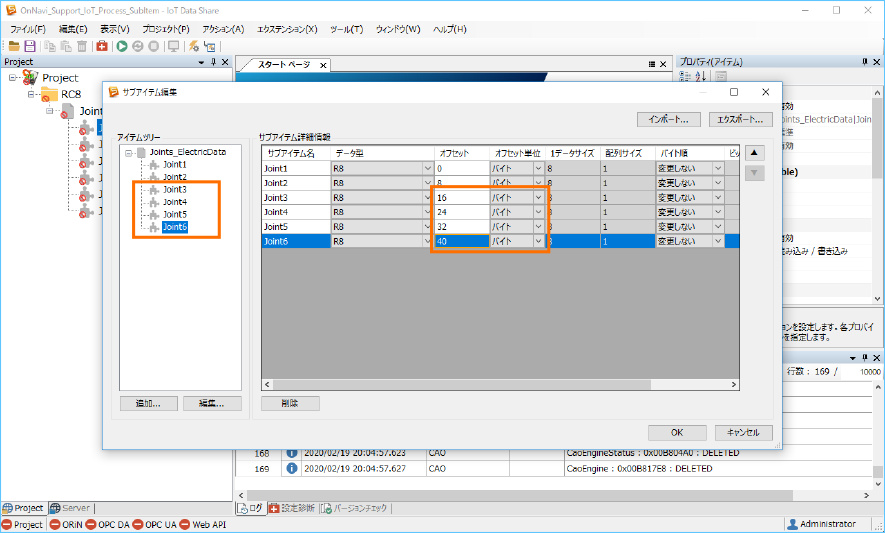
Task: Open byte order dropdown for Joint1 row
Action: [717, 169]
